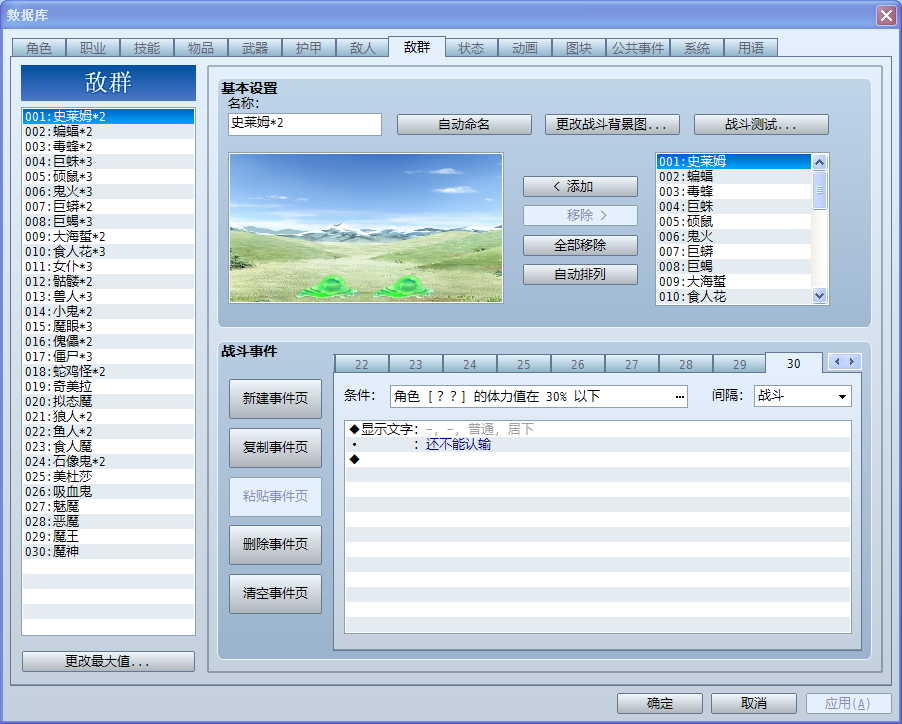Switch to the 公共事件 tab
Image resolution: width=902 pixels, height=724 pixels.
click(637, 48)
